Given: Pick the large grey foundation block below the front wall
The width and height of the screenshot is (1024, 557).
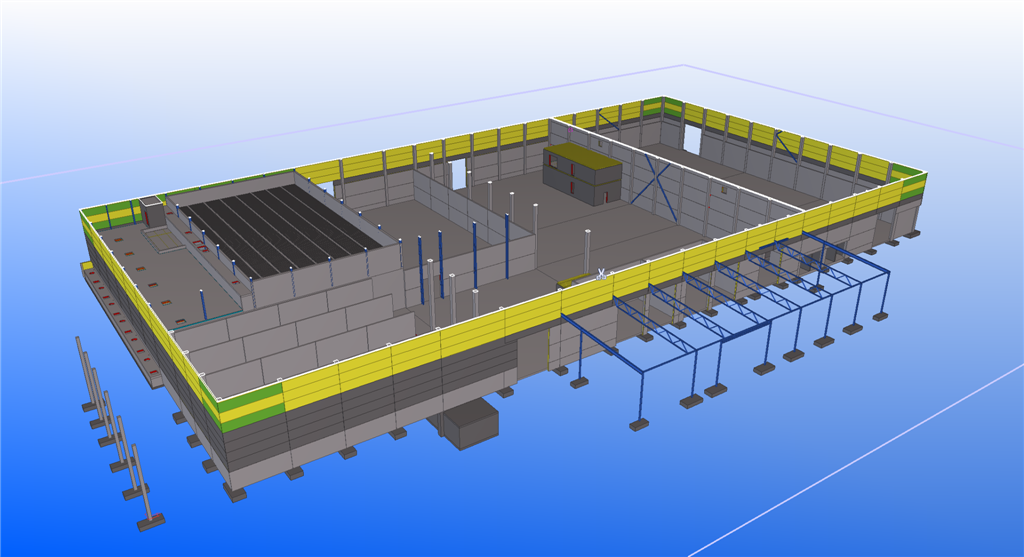Looking at the screenshot, I should (x=470, y=425).
